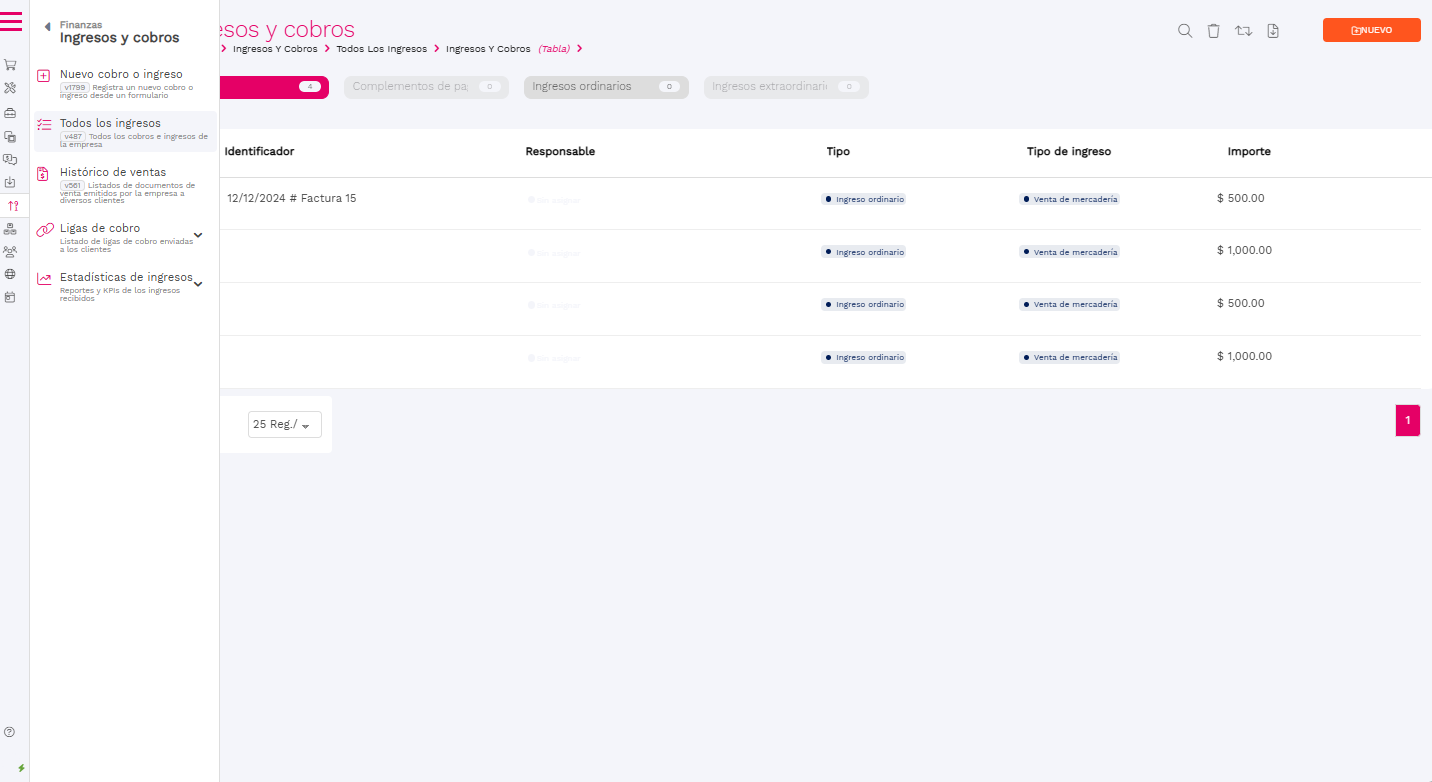Select Nuevo cobro o ingreso menu item
The height and width of the screenshot is (782, 1432).
coord(121,74)
